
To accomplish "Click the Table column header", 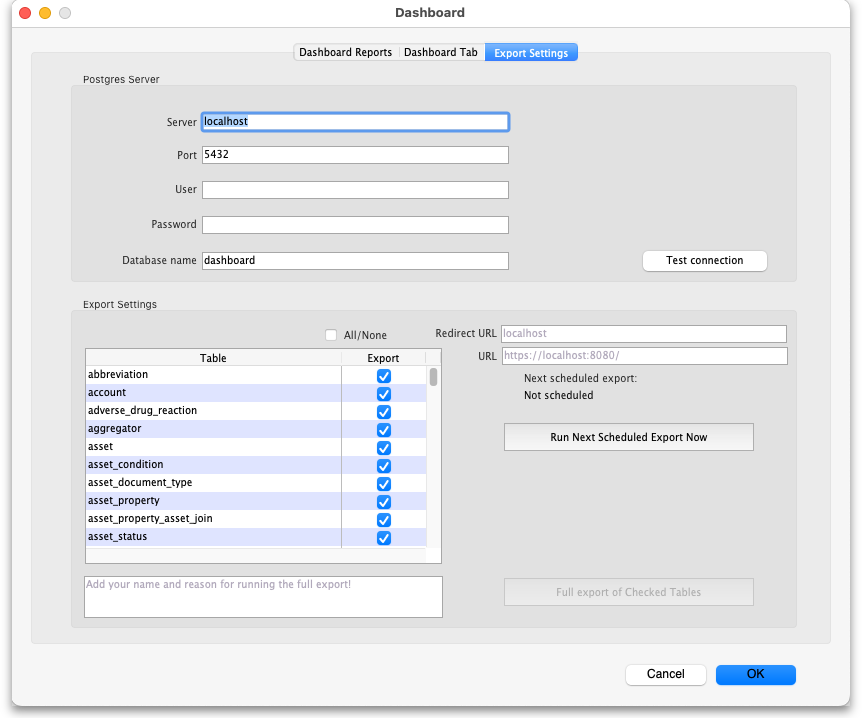I will (213, 358).
